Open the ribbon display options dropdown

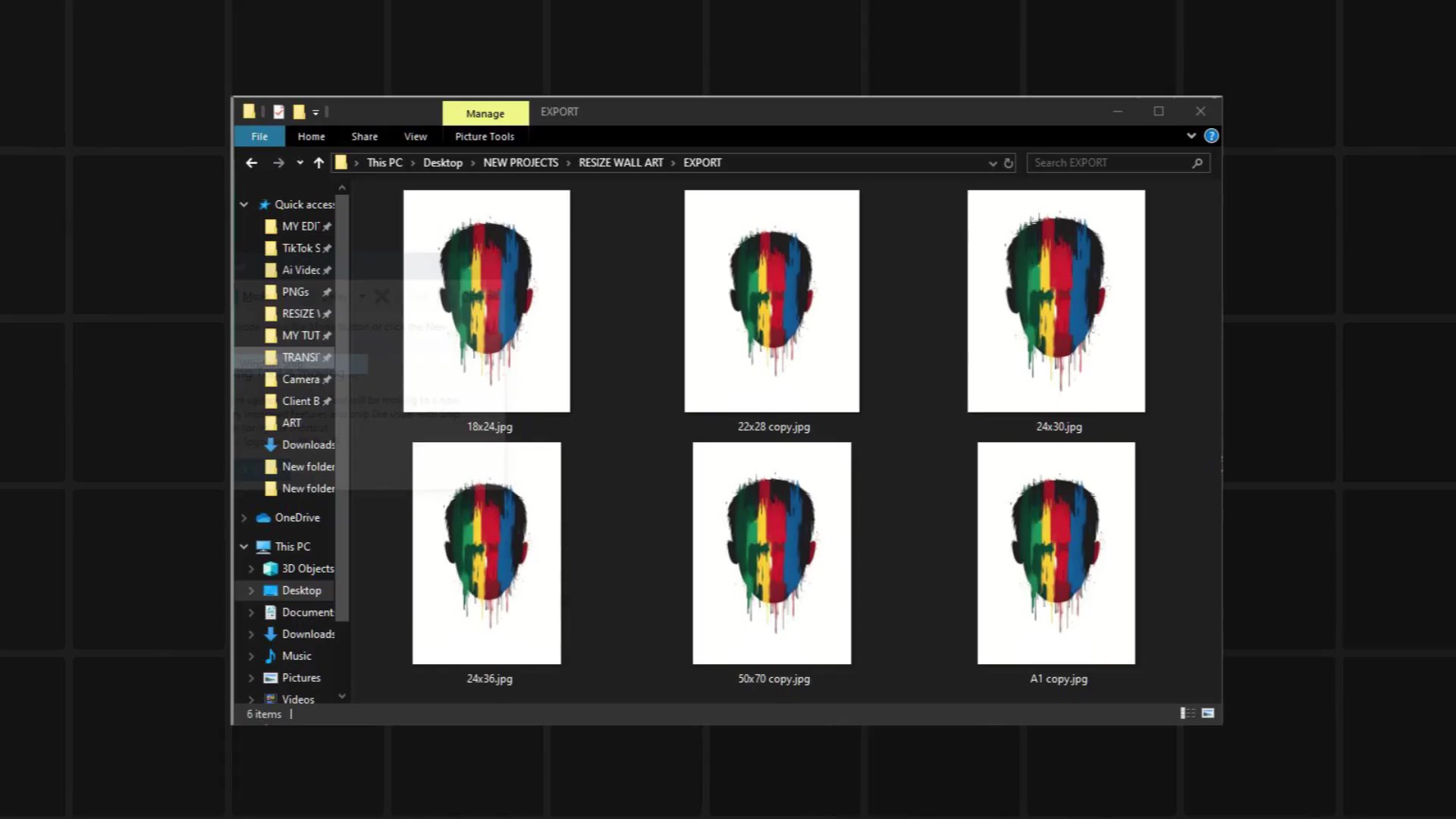coord(1191,136)
